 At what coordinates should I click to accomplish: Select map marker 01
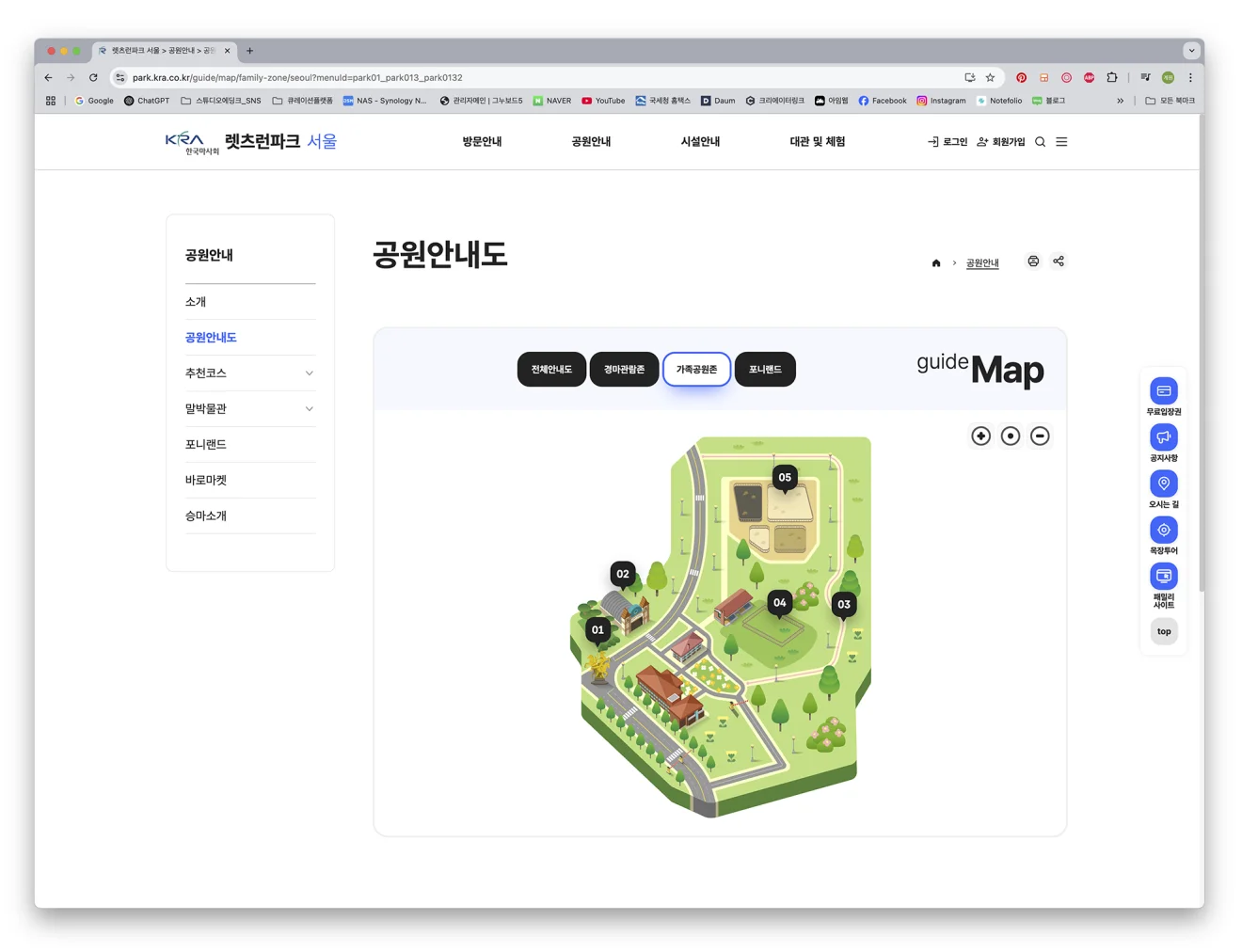597,630
